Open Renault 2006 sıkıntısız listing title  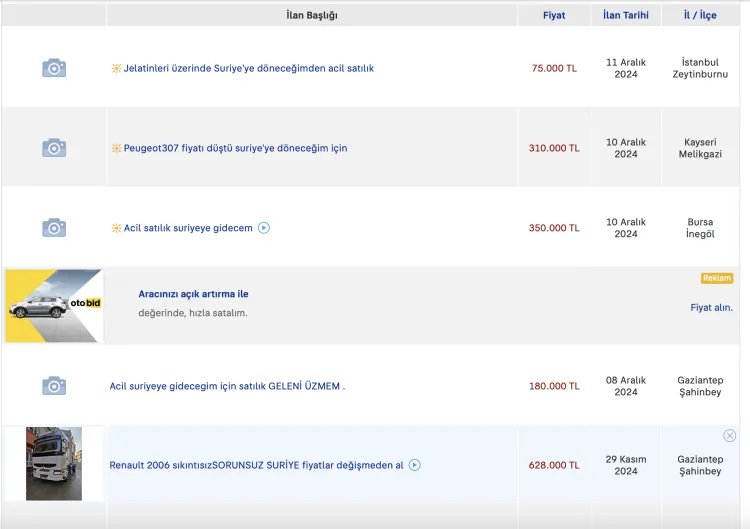tap(256, 465)
